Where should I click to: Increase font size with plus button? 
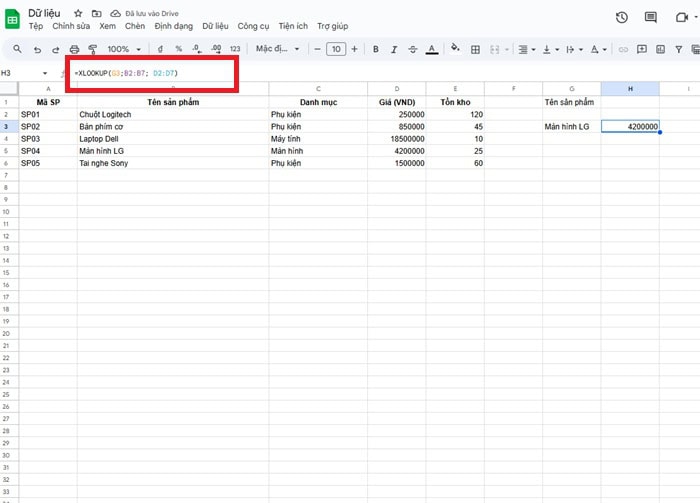click(x=354, y=49)
